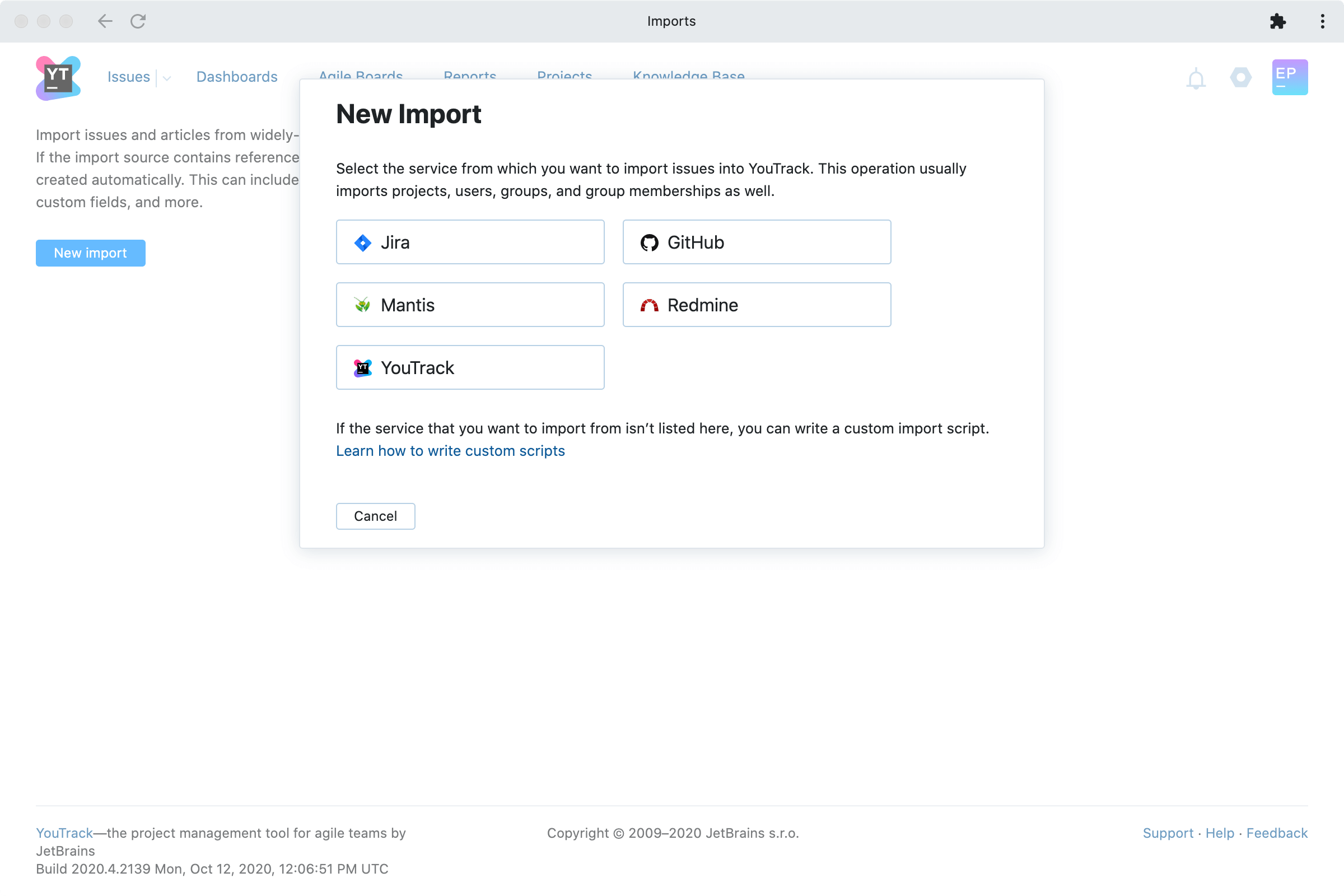Open the Issues menu item
The image size is (1344, 896).
click(129, 77)
